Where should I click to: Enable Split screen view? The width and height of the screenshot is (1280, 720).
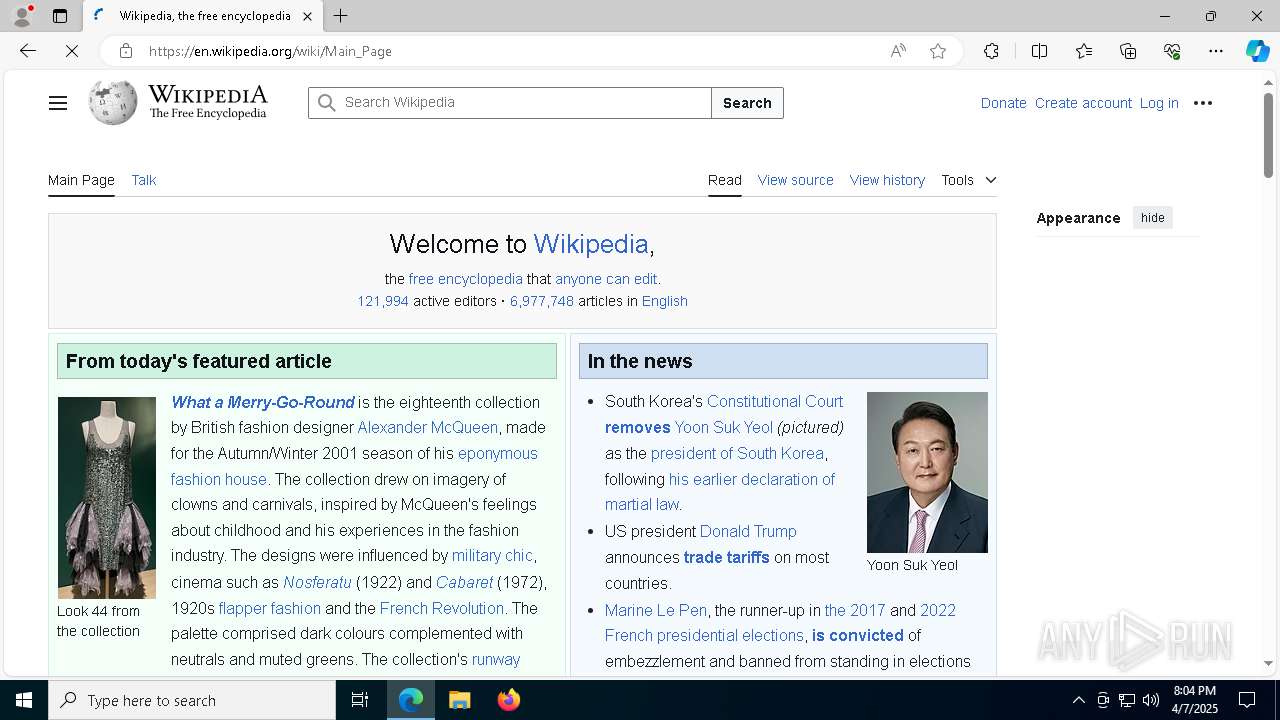pyautogui.click(x=1039, y=51)
